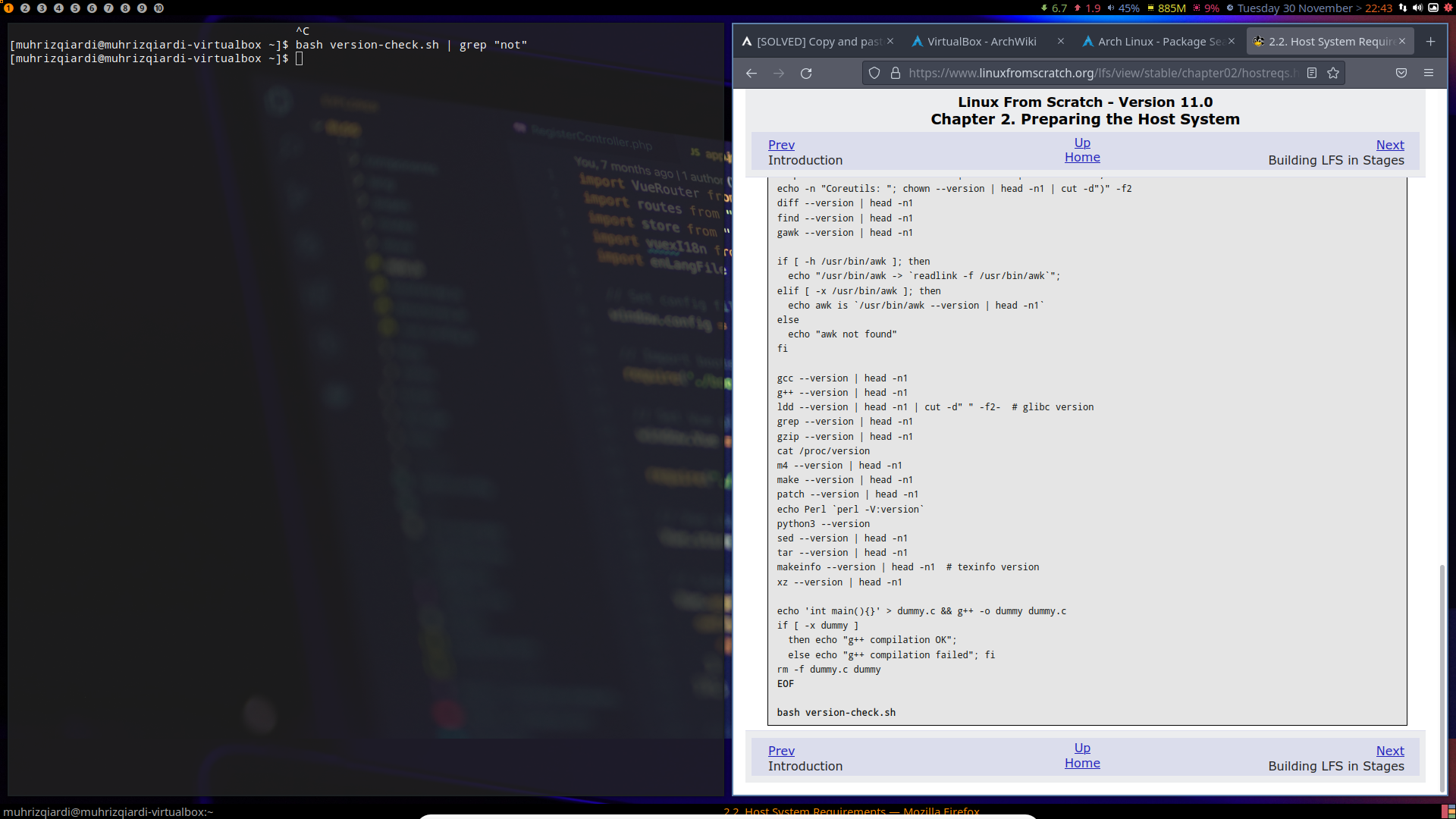
Task: Follow the bottom Up link
Action: pyautogui.click(x=1082, y=748)
